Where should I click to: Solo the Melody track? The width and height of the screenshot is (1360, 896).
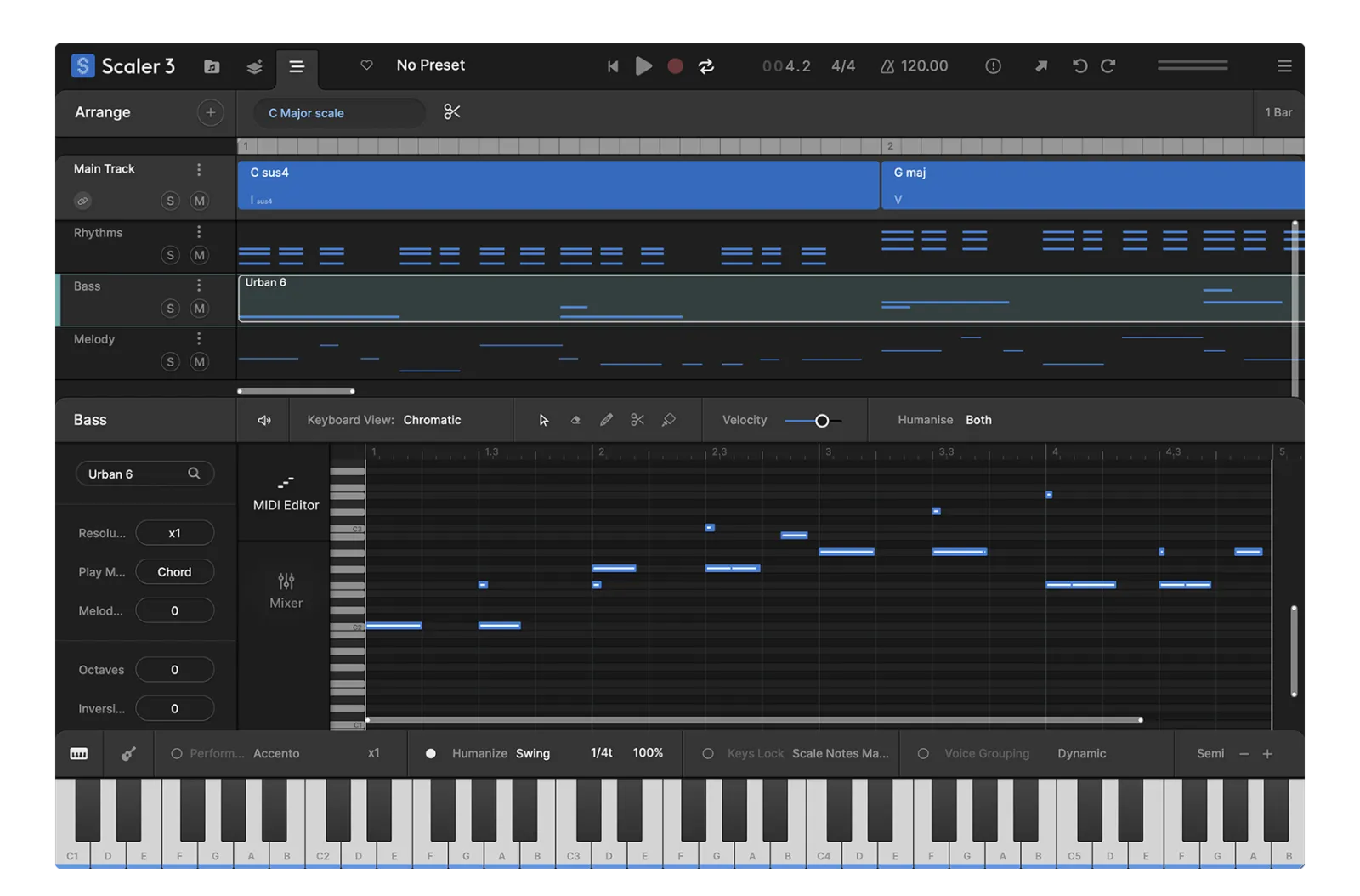(x=170, y=362)
